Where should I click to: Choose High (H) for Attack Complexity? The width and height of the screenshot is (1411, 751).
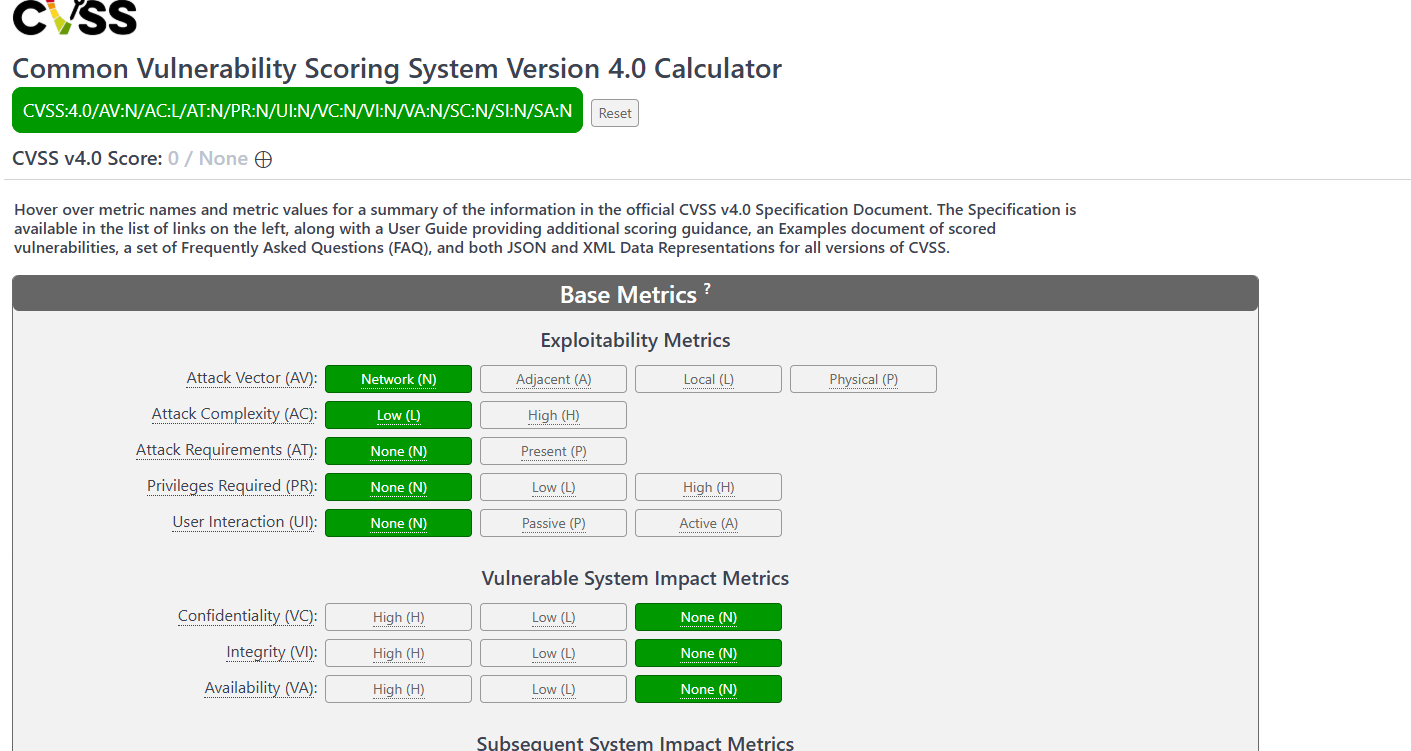pyautogui.click(x=553, y=415)
